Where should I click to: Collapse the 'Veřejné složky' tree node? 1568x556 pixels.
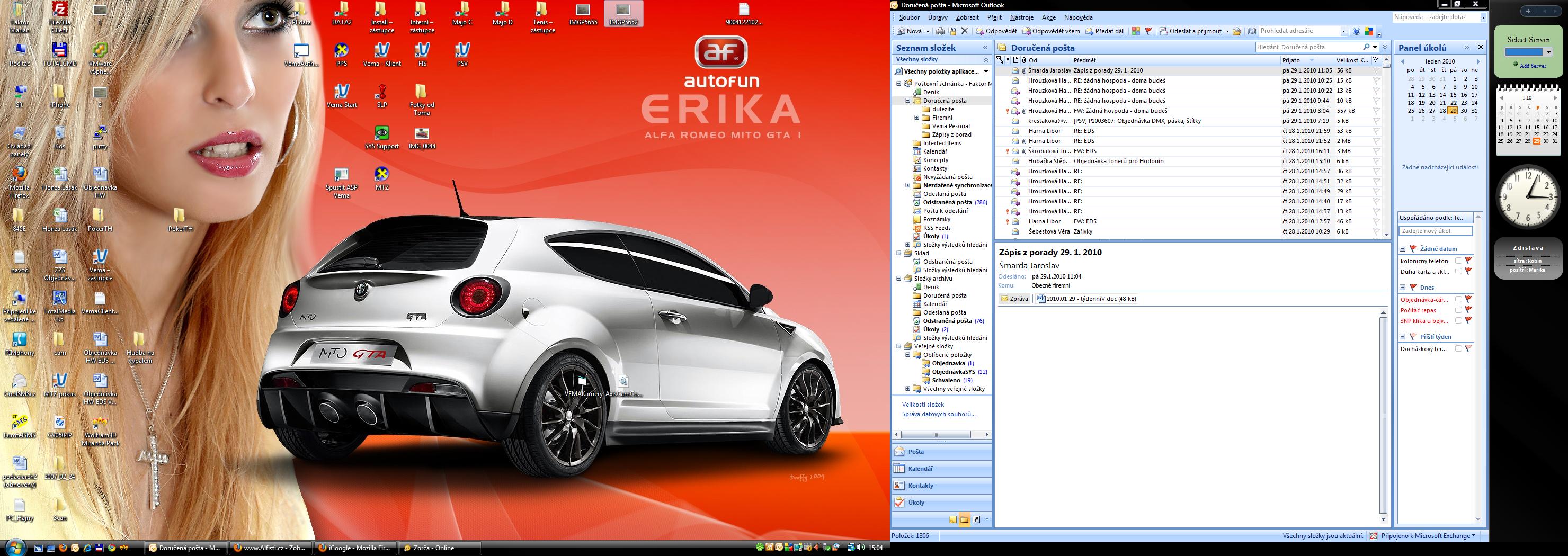pos(899,347)
